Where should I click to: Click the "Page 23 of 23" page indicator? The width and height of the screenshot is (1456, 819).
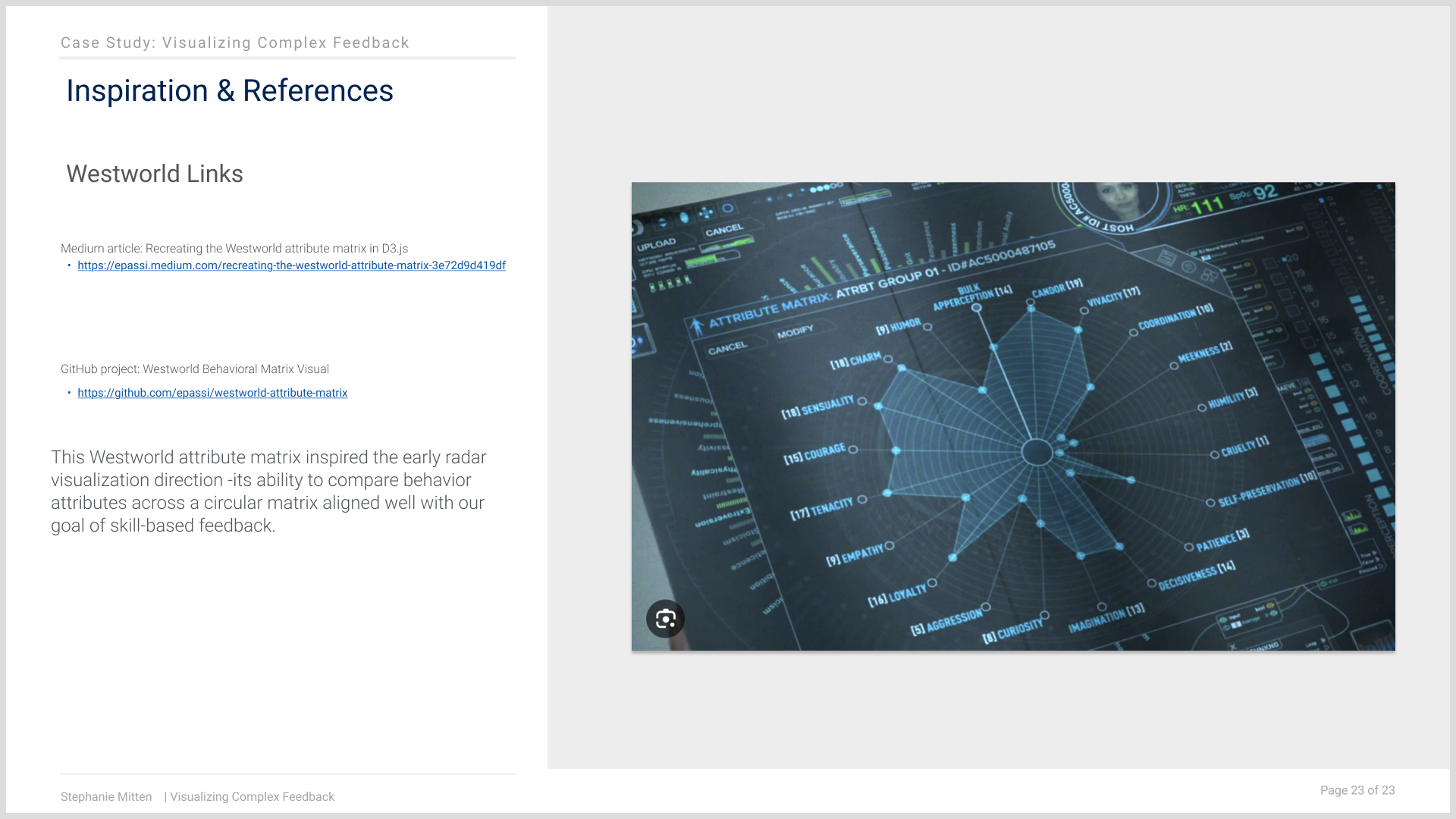1357,790
